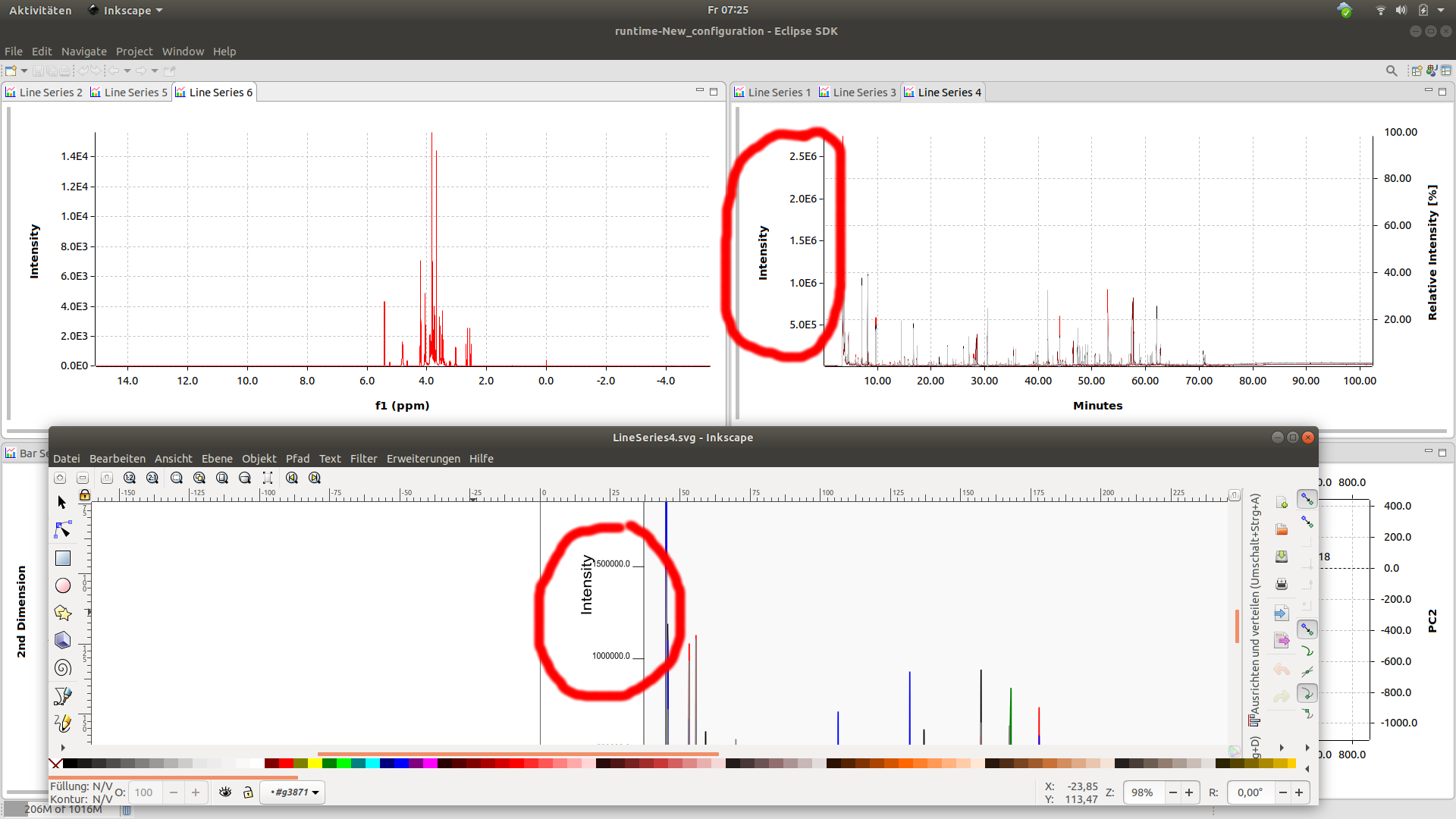Open the Erweiterungen menu

click(422, 459)
